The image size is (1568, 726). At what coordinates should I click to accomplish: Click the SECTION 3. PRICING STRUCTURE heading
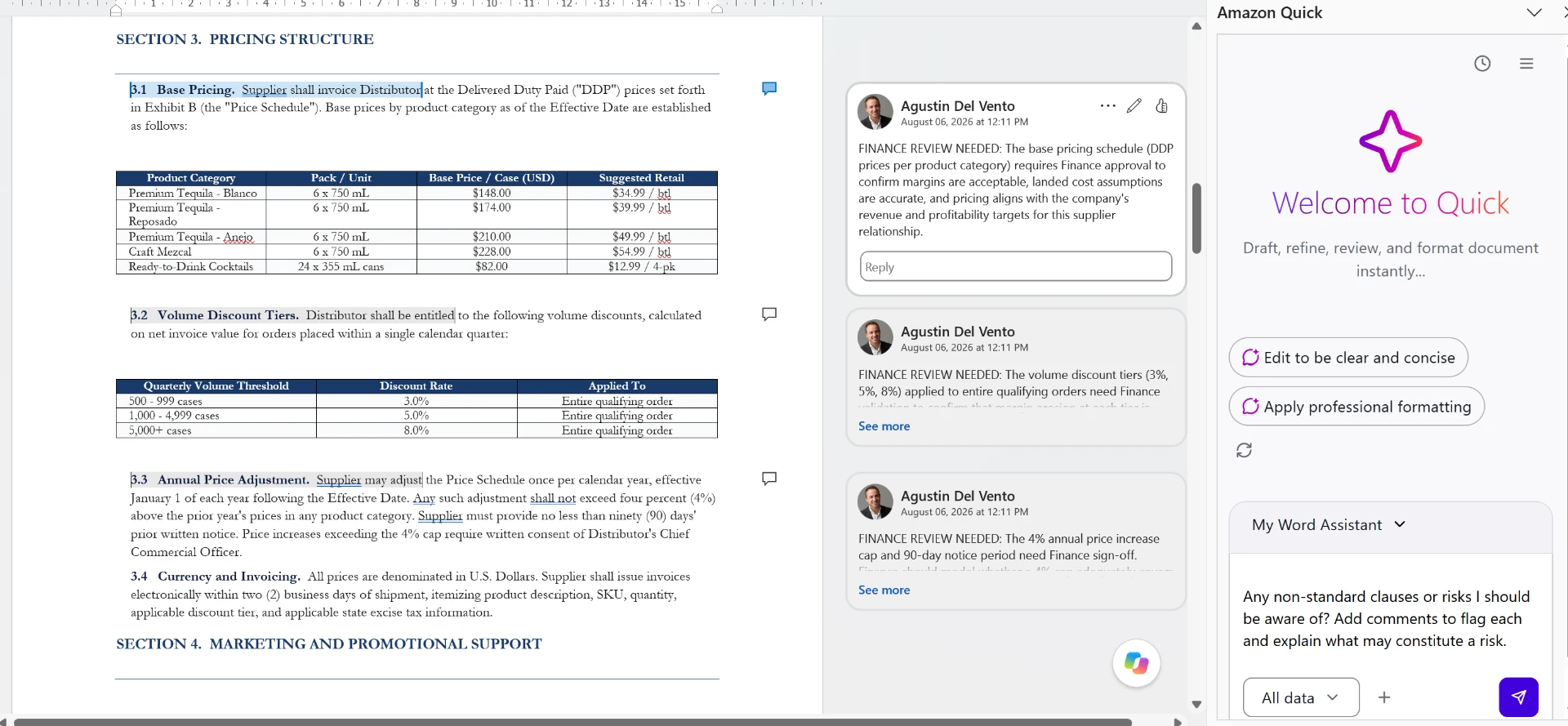click(x=245, y=39)
